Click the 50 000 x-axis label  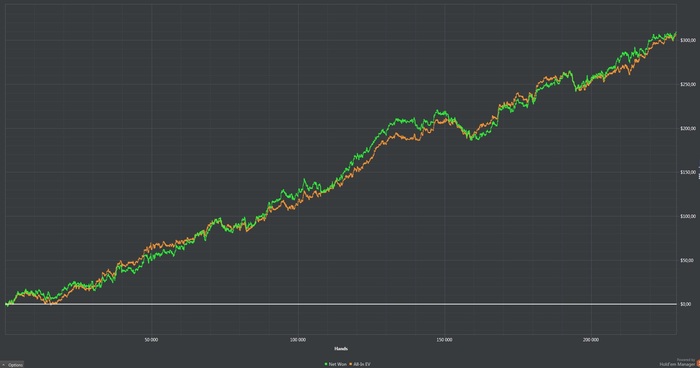[151, 340]
